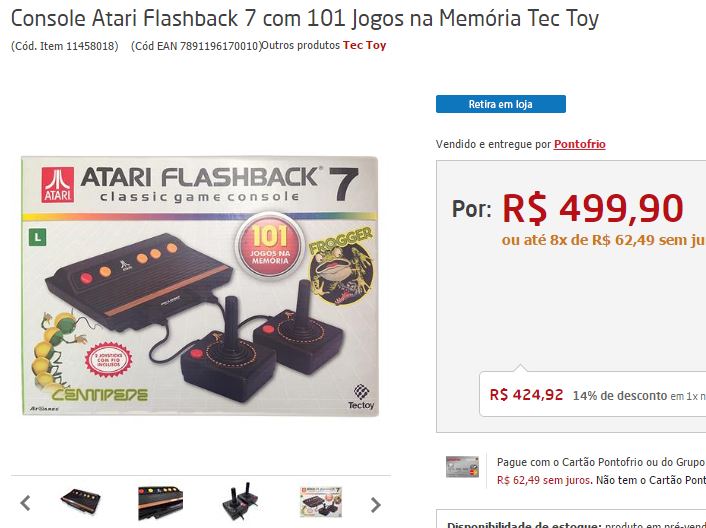Select the product box thumbnail
Screen dimensions: 706x528
321,501
